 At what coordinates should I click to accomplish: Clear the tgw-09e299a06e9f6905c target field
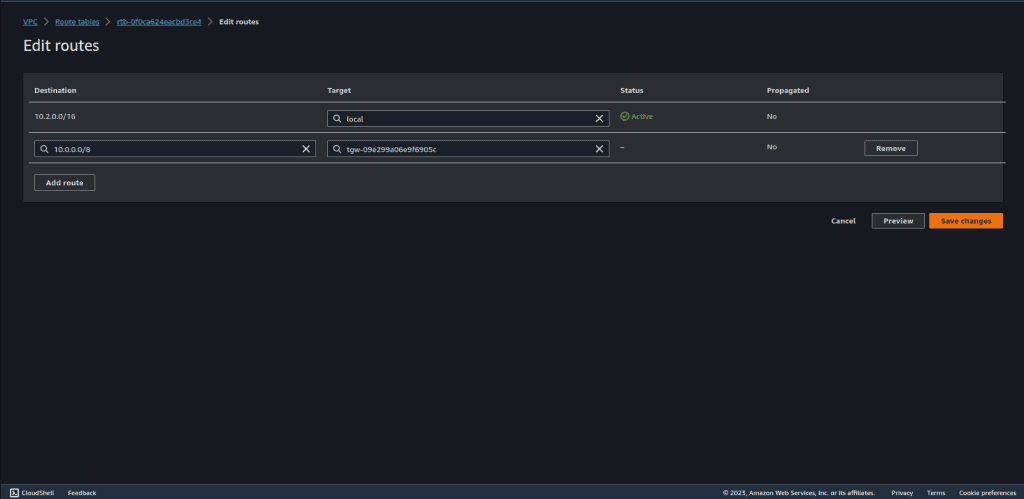[599, 149]
